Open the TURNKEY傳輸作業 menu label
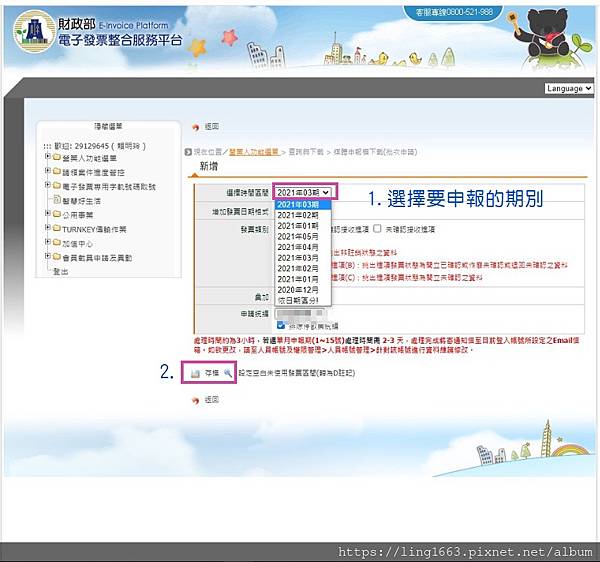This screenshot has width=600, height=562. tap(94, 230)
